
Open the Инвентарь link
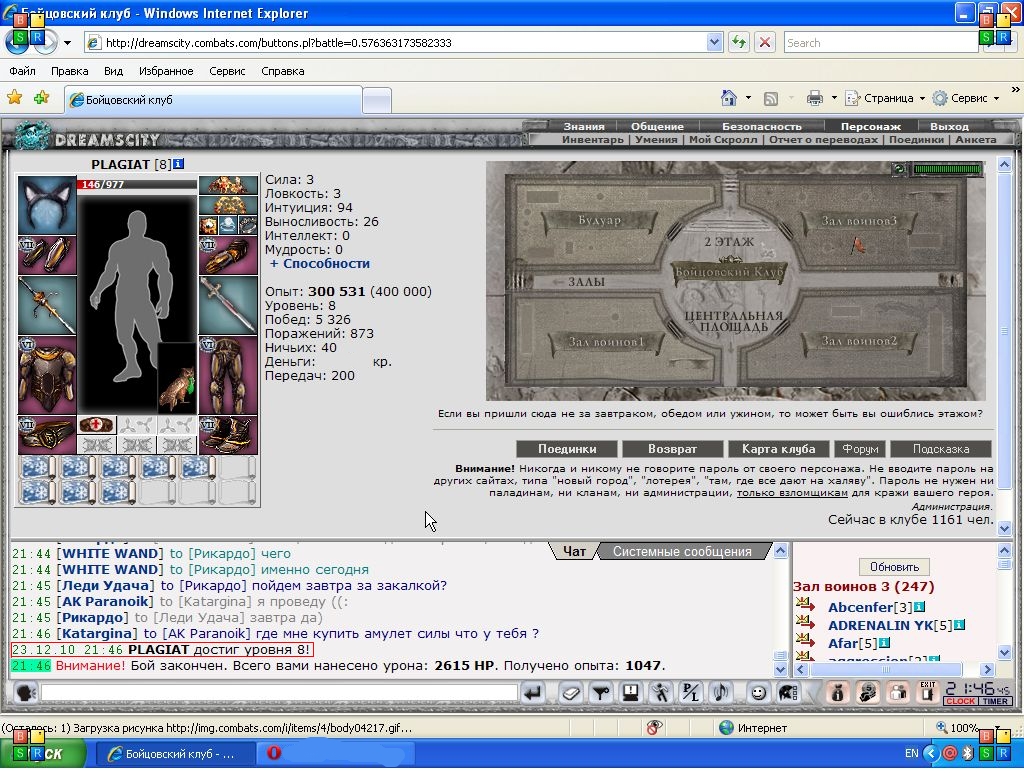point(592,139)
